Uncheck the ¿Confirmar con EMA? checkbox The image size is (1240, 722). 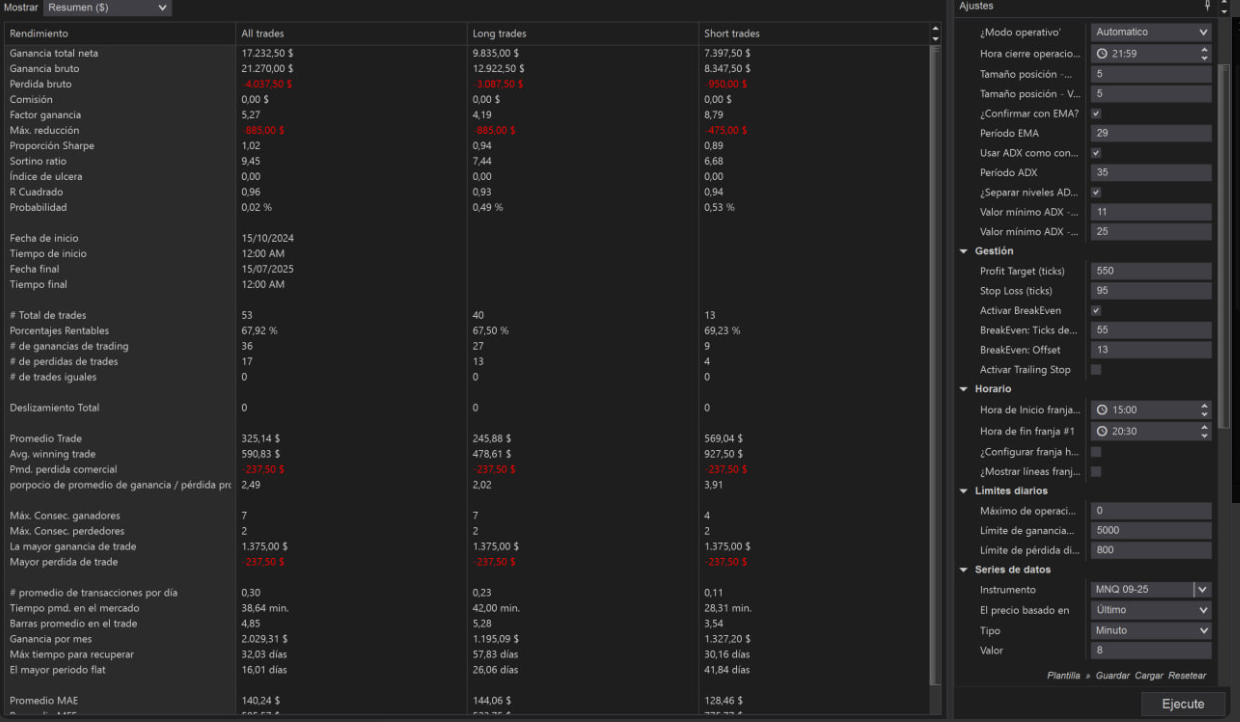[x=1096, y=114]
